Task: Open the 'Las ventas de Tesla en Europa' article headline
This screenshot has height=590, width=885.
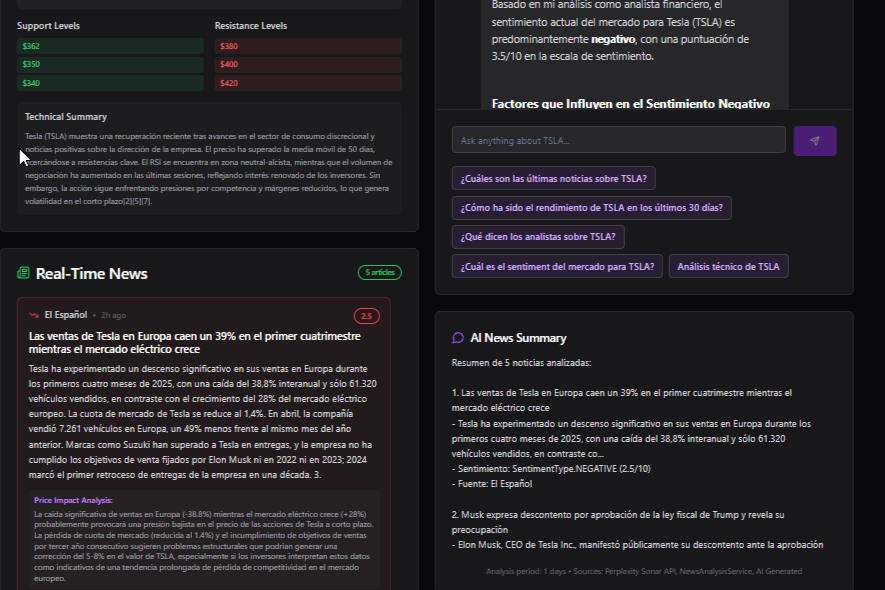Action: pyautogui.click(x=195, y=343)
